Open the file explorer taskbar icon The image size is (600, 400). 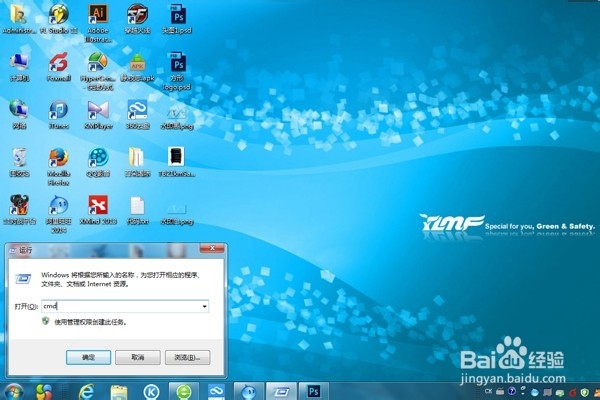[119, 392]
